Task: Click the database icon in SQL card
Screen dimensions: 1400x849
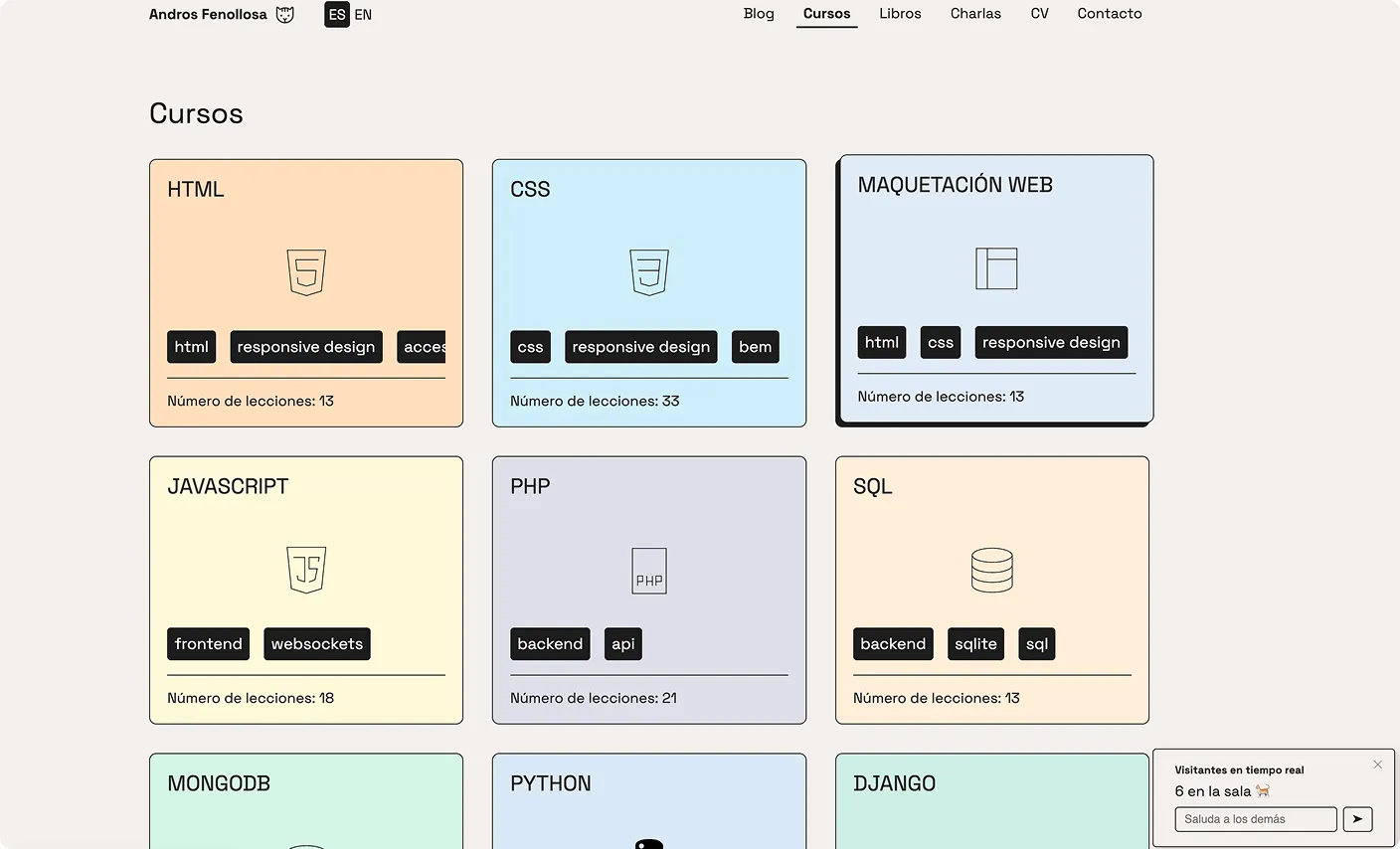Action: click(992, 571)
